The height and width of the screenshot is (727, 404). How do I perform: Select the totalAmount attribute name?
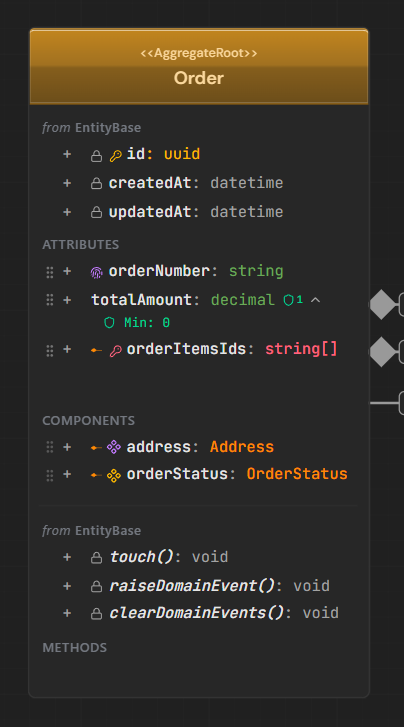click(x=141, y=300)
